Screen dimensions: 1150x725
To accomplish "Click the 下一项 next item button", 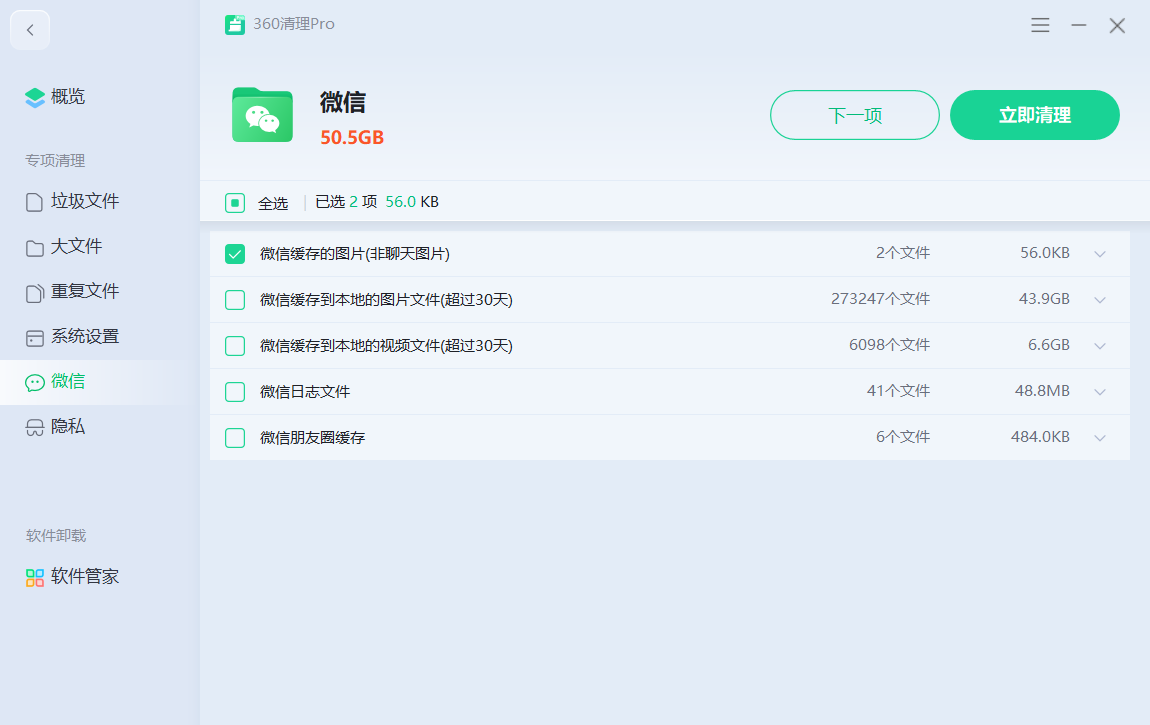I will [x=854, y=114].
